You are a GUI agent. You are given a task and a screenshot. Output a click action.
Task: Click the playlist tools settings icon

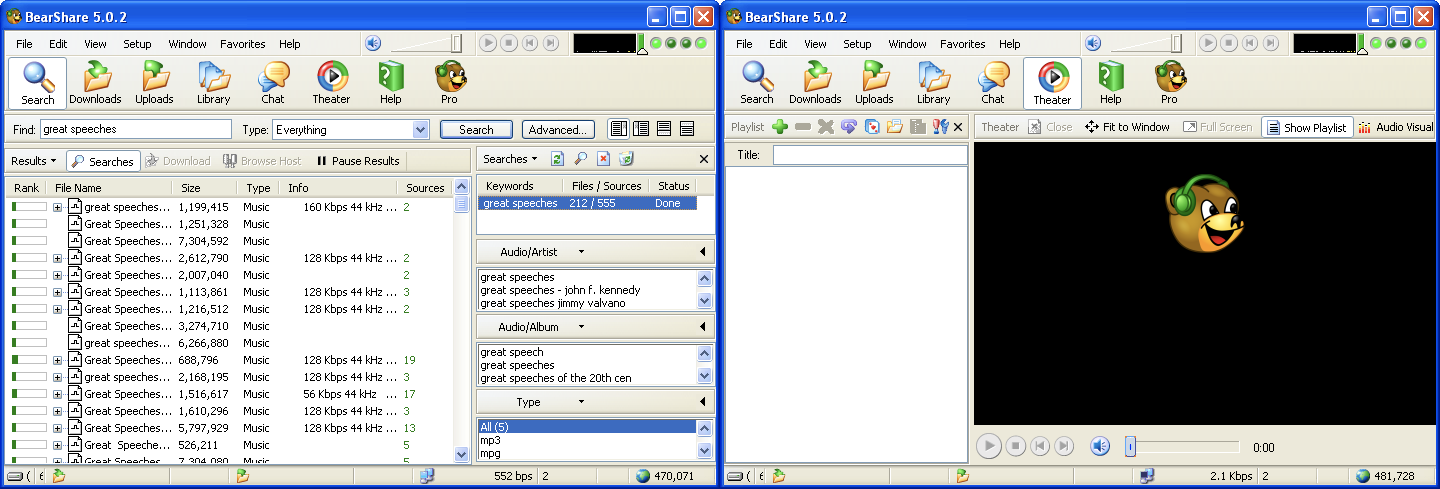940,127
